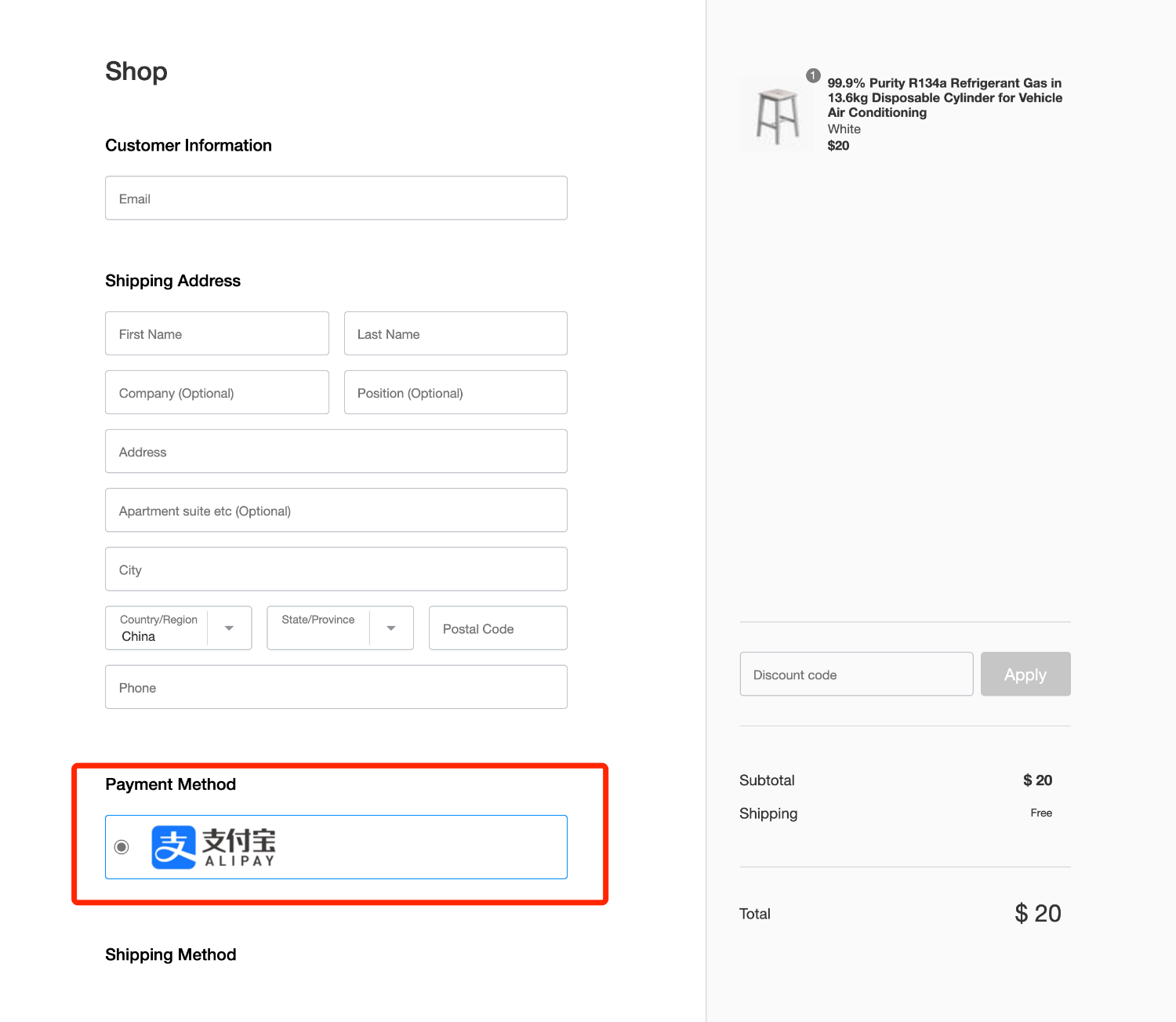Select the Apartment suite etc field
The image size is (1176, 1022).
(336, 511)
